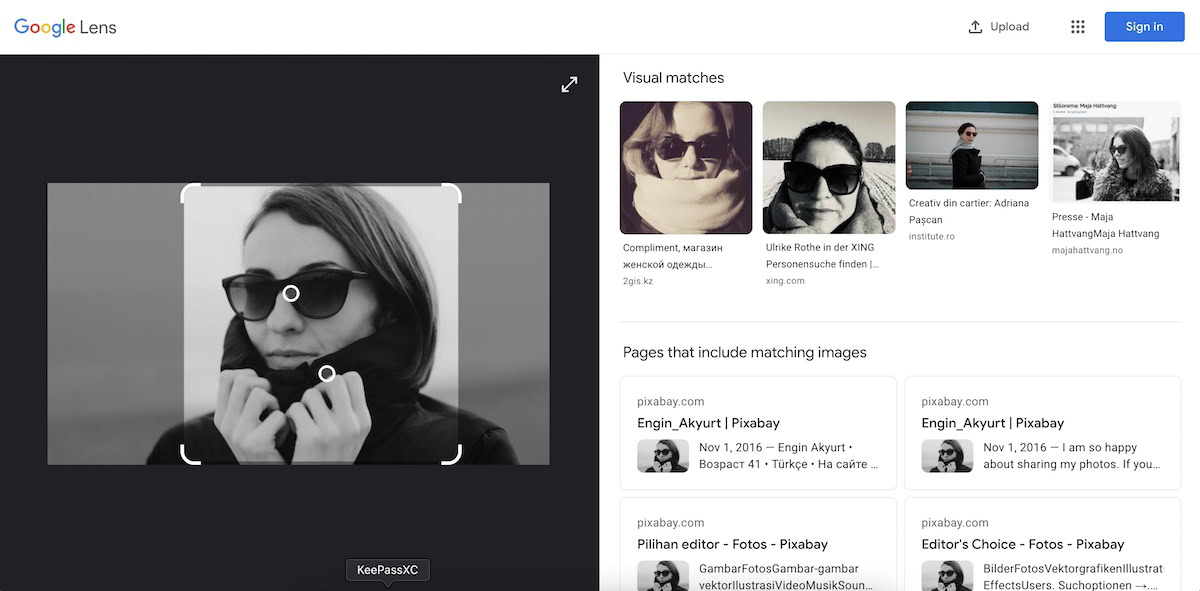Viewport: 1200px width, 591px height.
Task: Click thumbnail beside 'I am so happy' snippet
Action: click(x=947, y=456)
